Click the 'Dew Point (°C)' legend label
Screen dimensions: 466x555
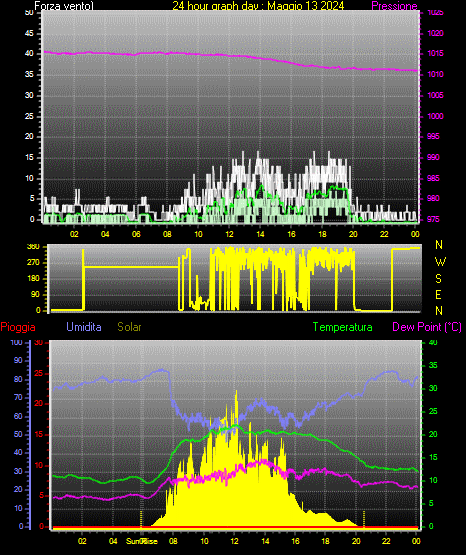427,327
